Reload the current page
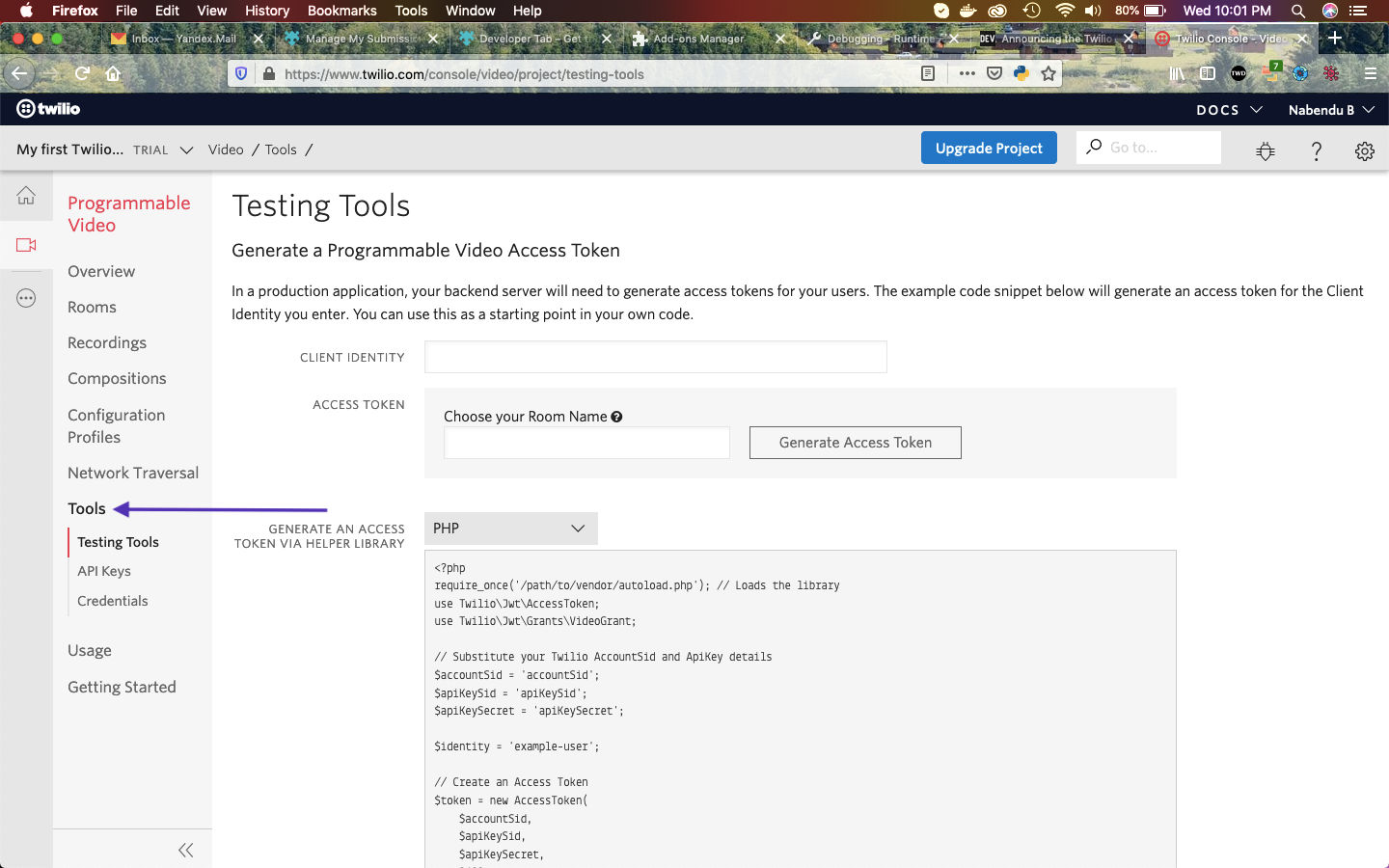The image size is (1389, 868). (83, 73)
